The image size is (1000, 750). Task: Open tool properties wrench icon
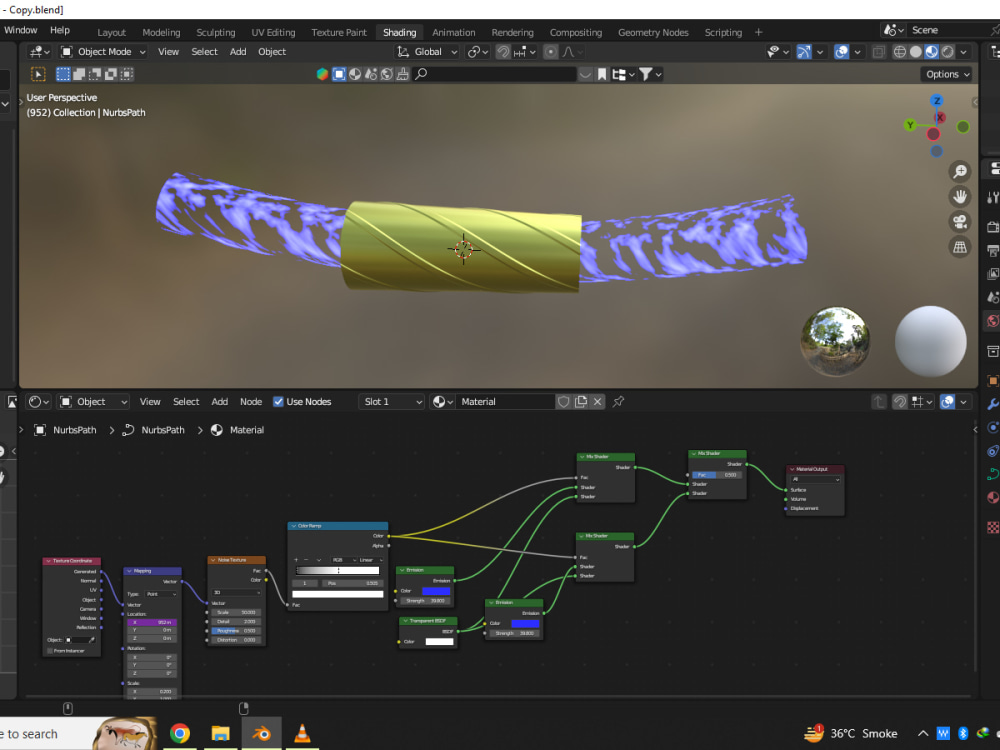993,198
